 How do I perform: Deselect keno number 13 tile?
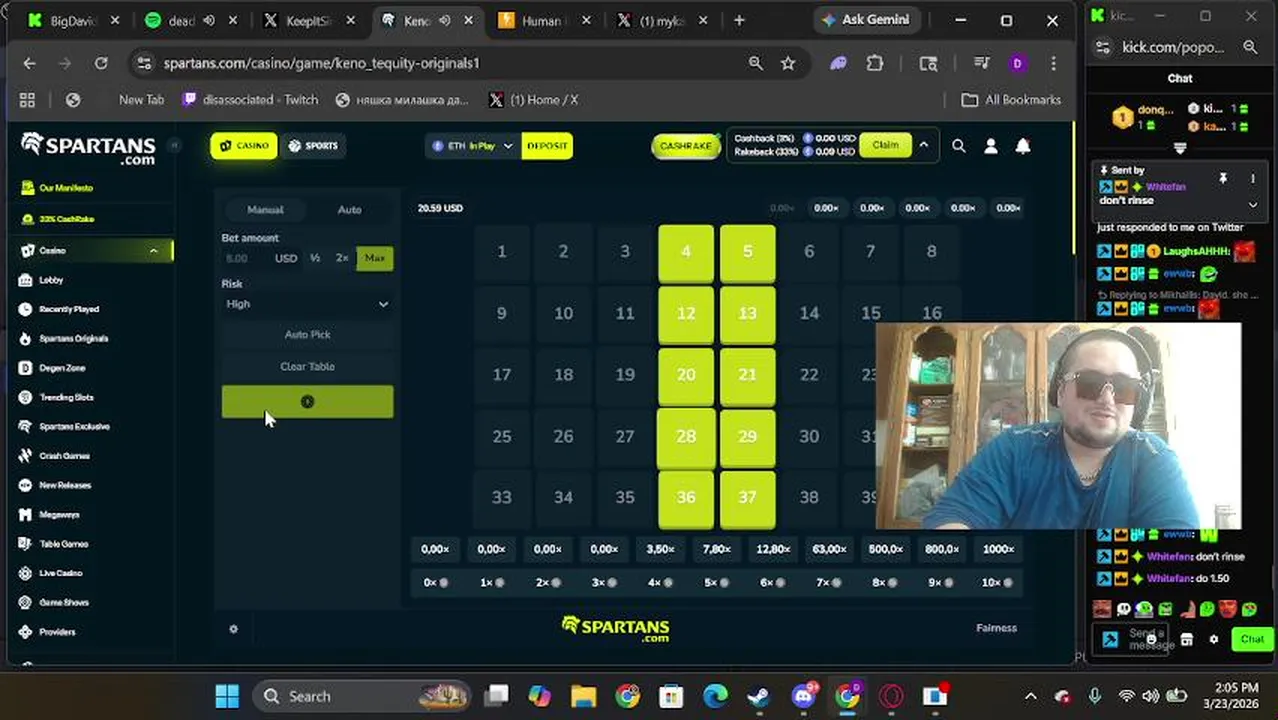click(x=747, y=314)
